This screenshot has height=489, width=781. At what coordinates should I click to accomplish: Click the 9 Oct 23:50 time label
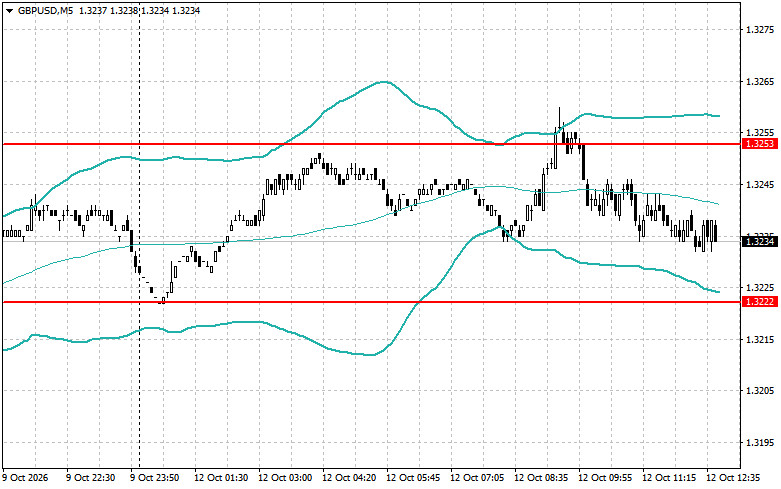pyautogui.click(x=154, y=478)
